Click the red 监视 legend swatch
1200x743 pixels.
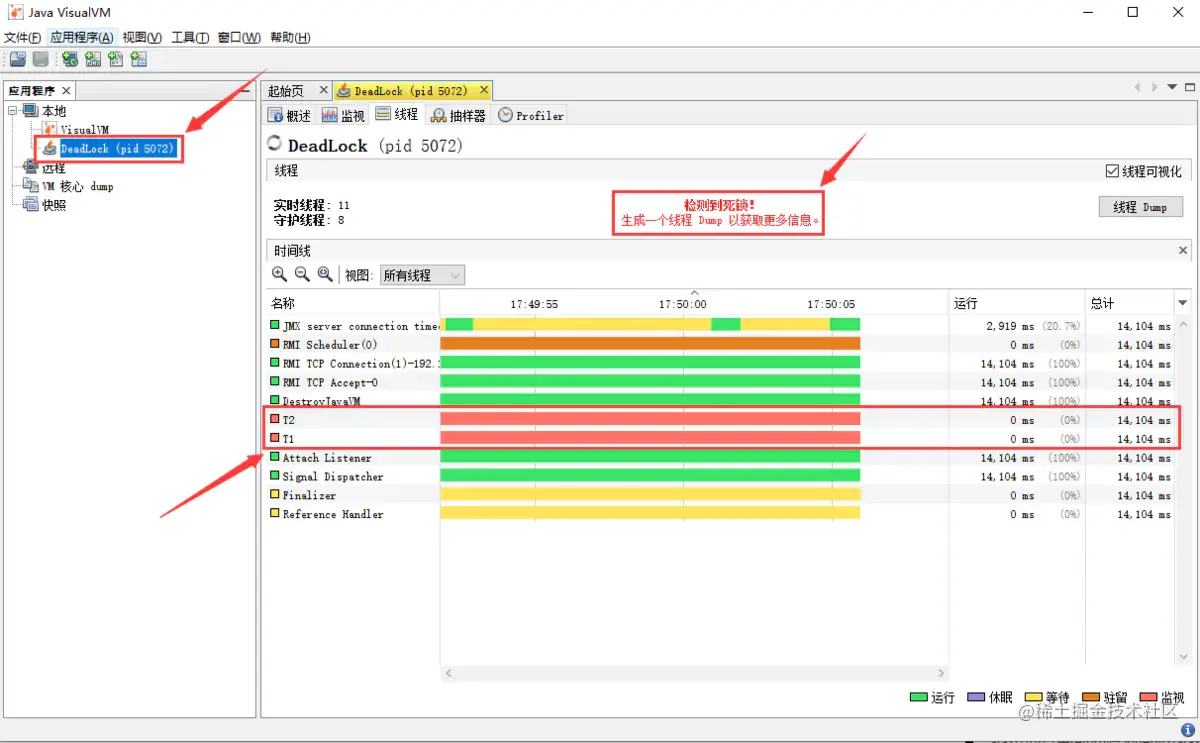(x=1150, y=697)
